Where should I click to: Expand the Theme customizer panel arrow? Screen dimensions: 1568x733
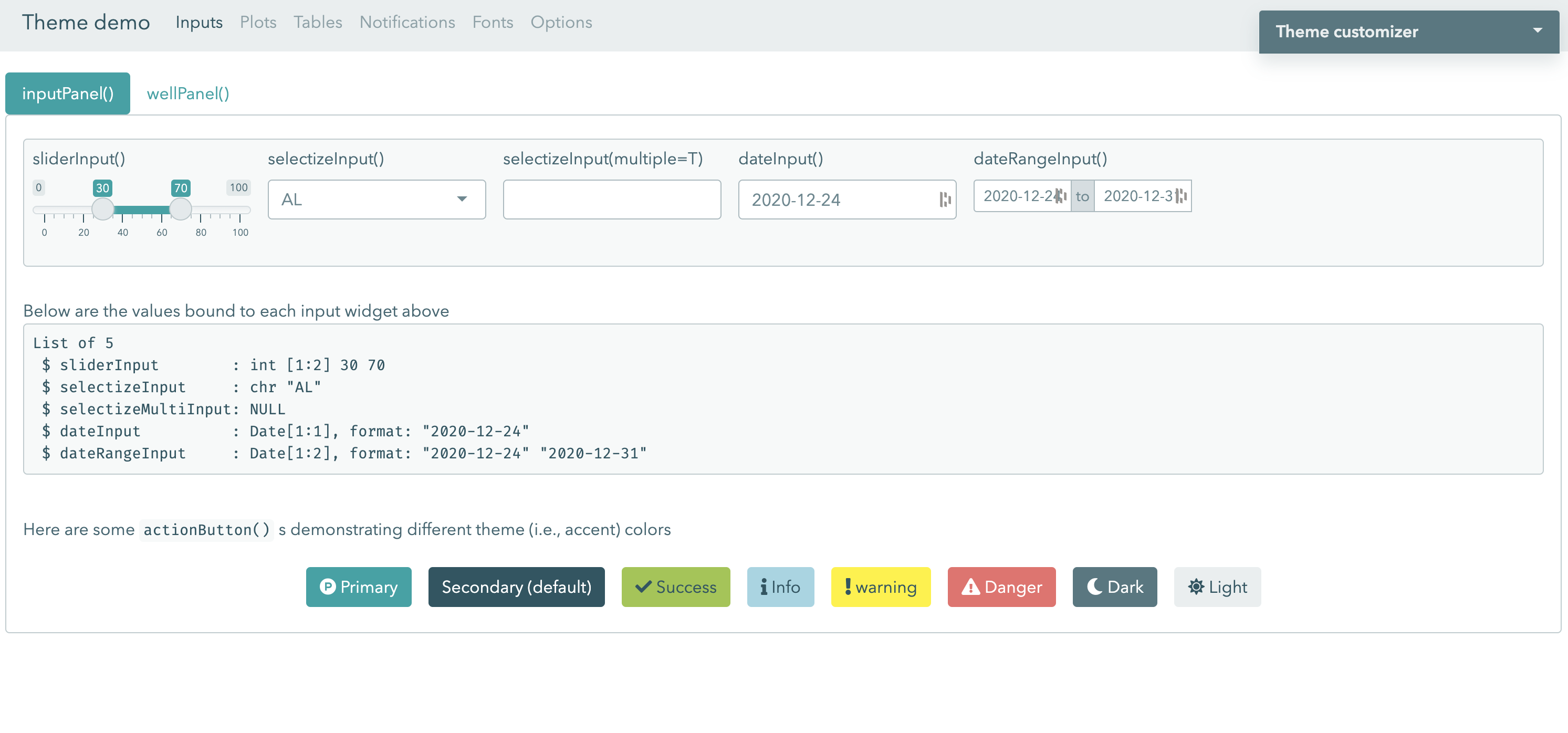coord(1537,30)
